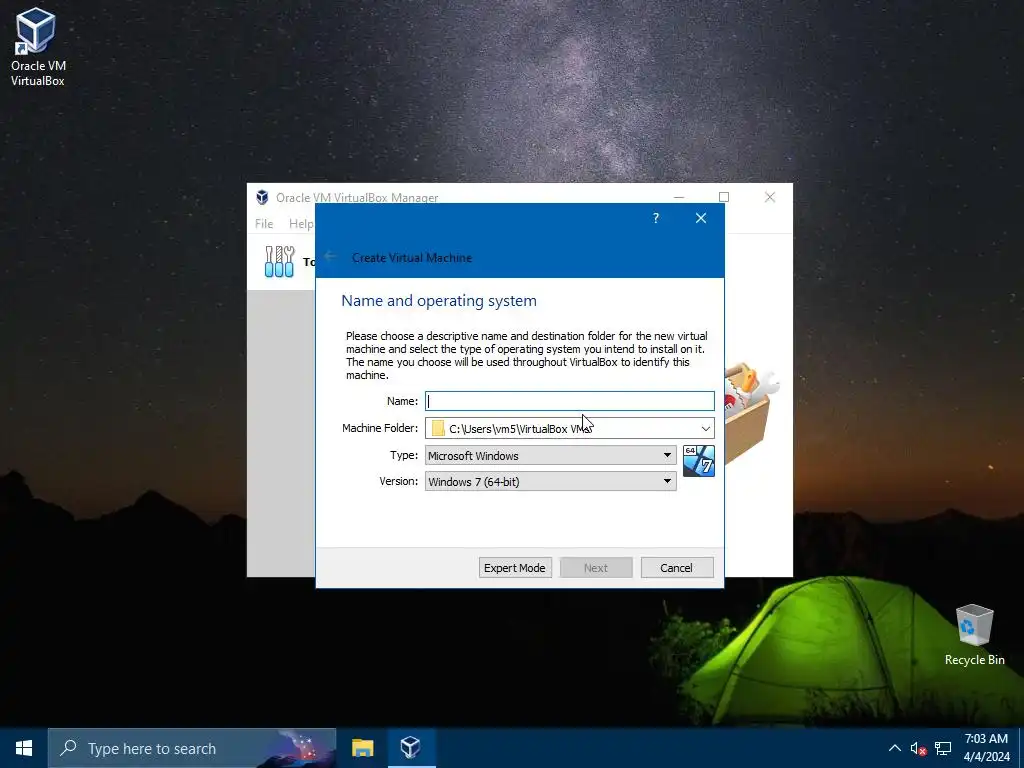This screenshot has width=1024, height=768.
Task: Click the muted volume tray icon
Action: pos(918,748)
